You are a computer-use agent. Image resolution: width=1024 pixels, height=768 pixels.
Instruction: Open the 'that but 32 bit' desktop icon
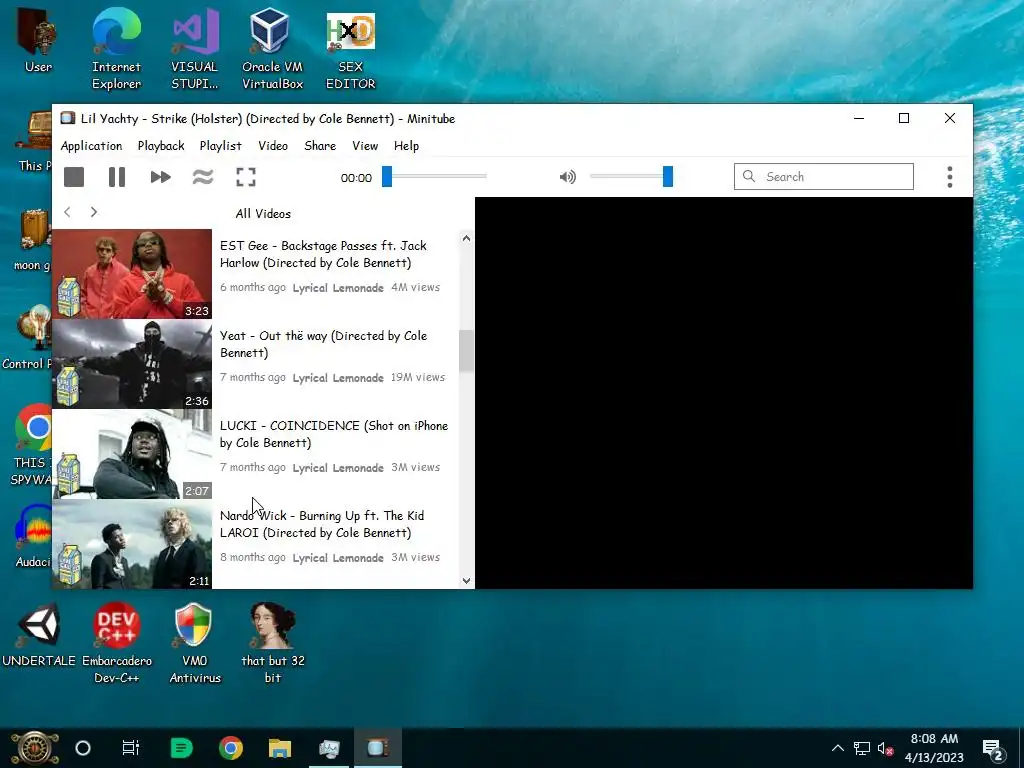click(x=272, y=643)
